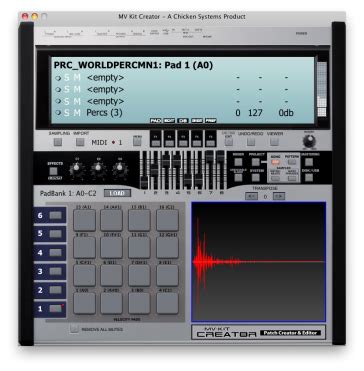Select pad bank 5 button

[56, 234]
